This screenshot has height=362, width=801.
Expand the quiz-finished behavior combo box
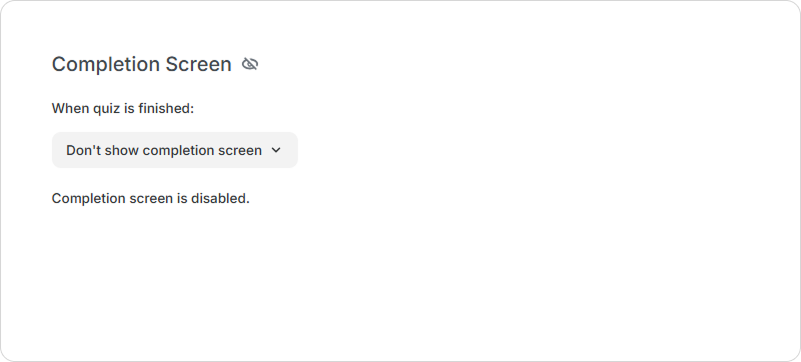click(175, 150)
